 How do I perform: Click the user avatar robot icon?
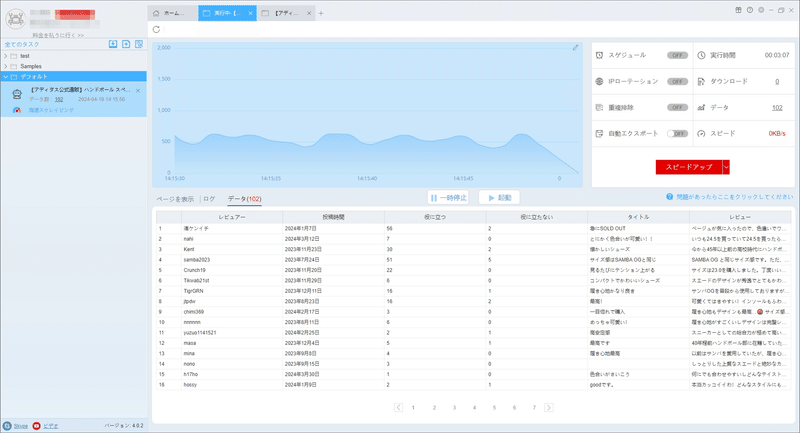(15, 19)
